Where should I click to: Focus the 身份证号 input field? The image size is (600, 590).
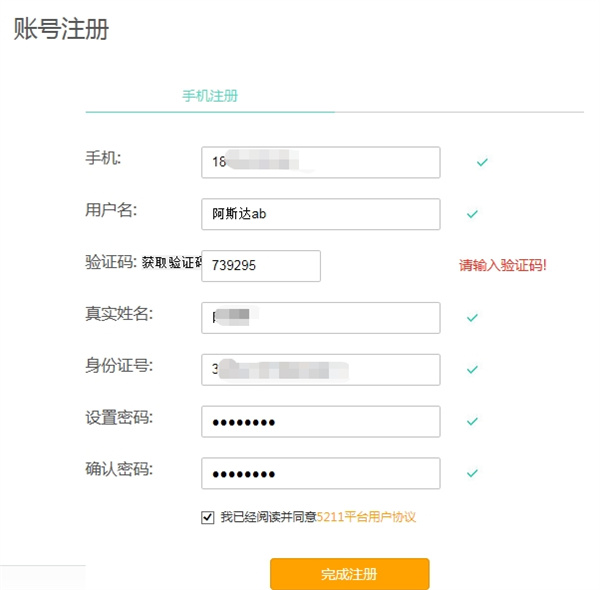[x=320, y=370]
